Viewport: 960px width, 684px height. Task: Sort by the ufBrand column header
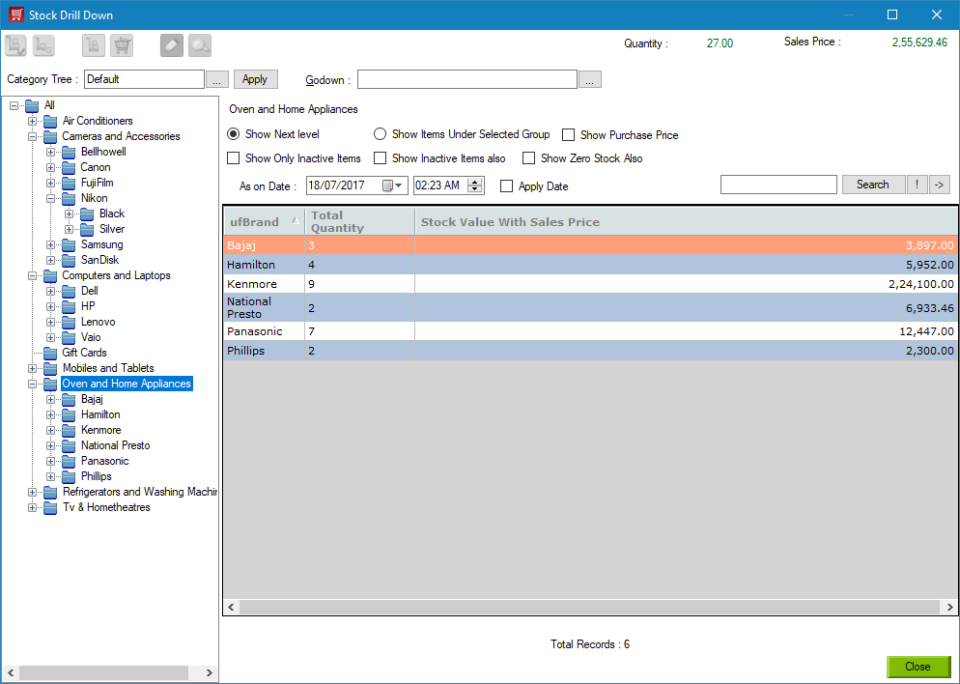(x=264, y=222)
